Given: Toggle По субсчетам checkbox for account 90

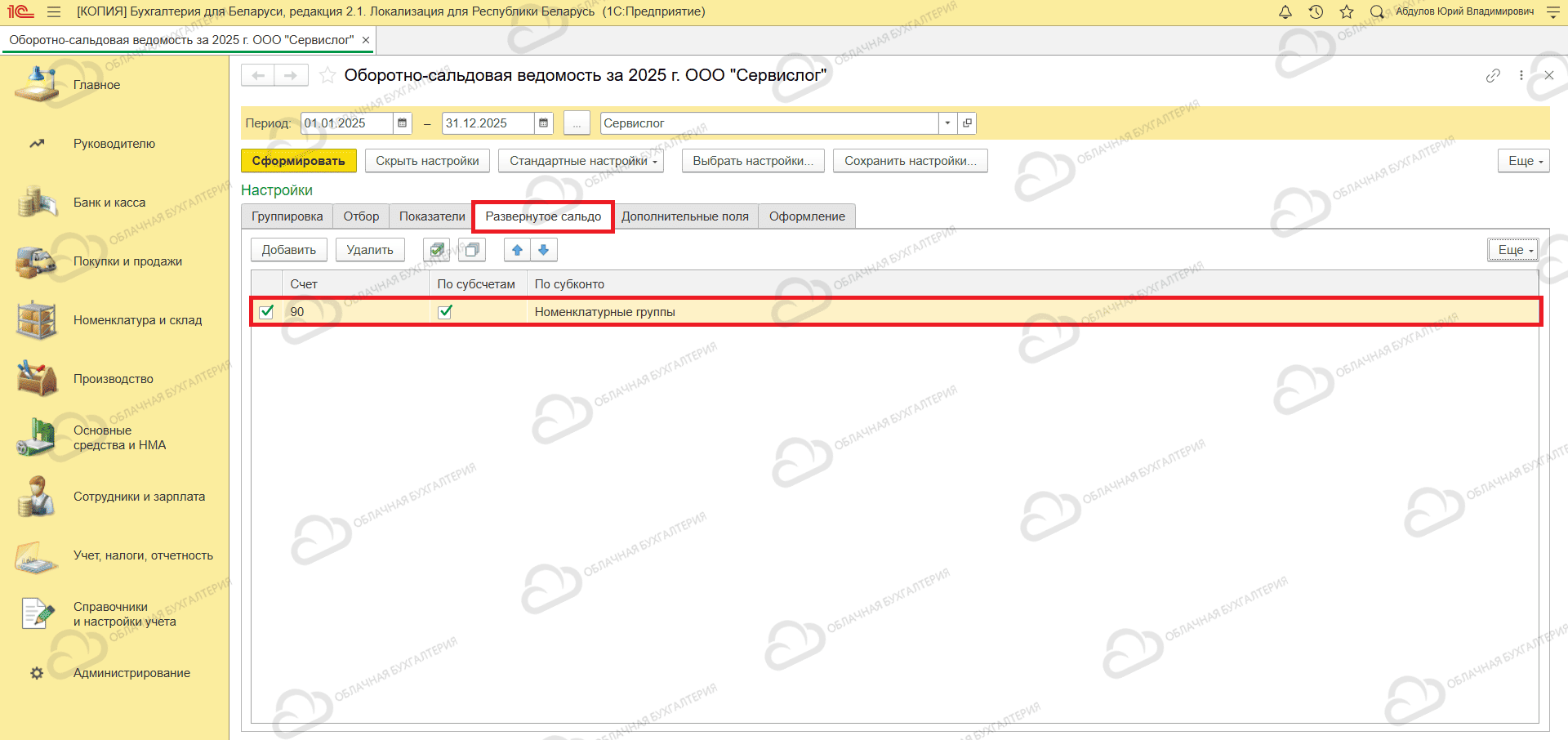Looking at the screenshot, I should [x=445, y=311].
